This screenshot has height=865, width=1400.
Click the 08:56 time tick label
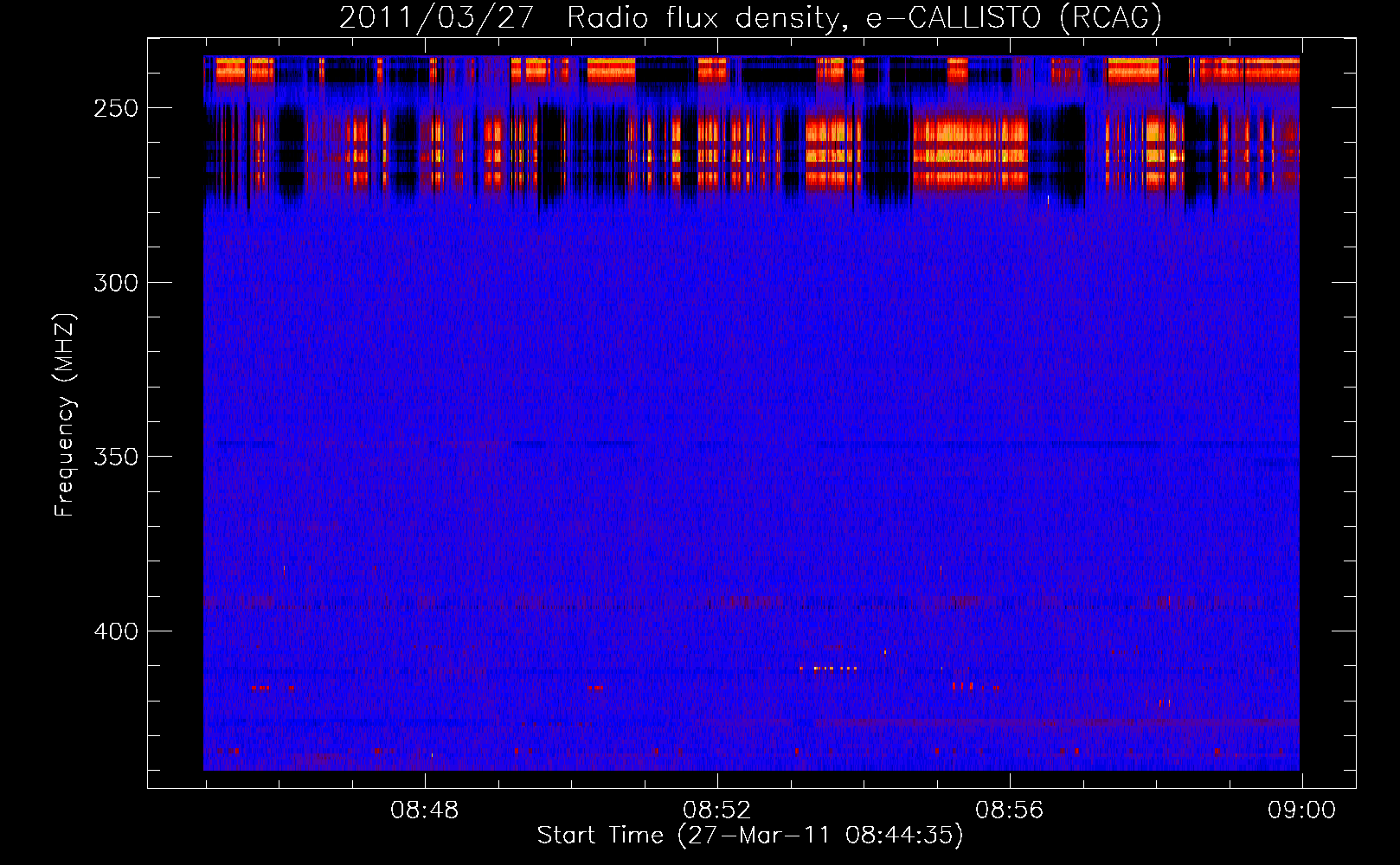coord(1010,811)
